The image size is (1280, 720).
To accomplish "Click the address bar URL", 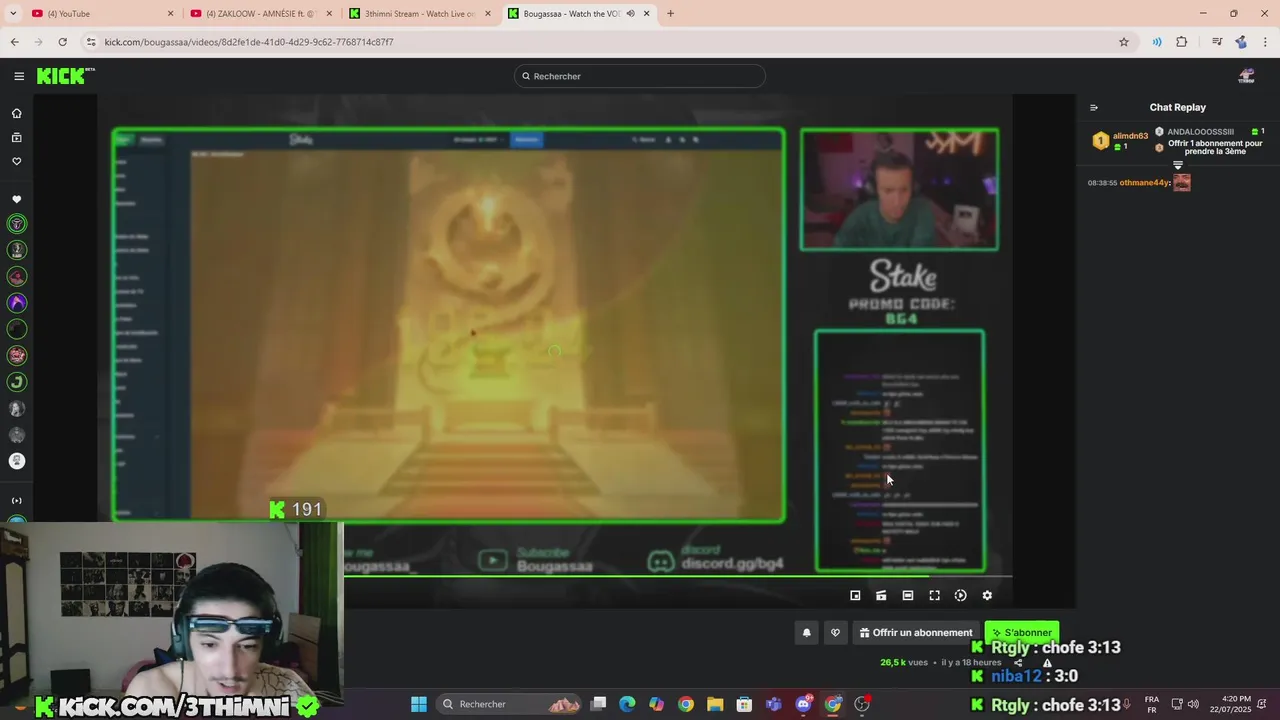I will point(249,42).
